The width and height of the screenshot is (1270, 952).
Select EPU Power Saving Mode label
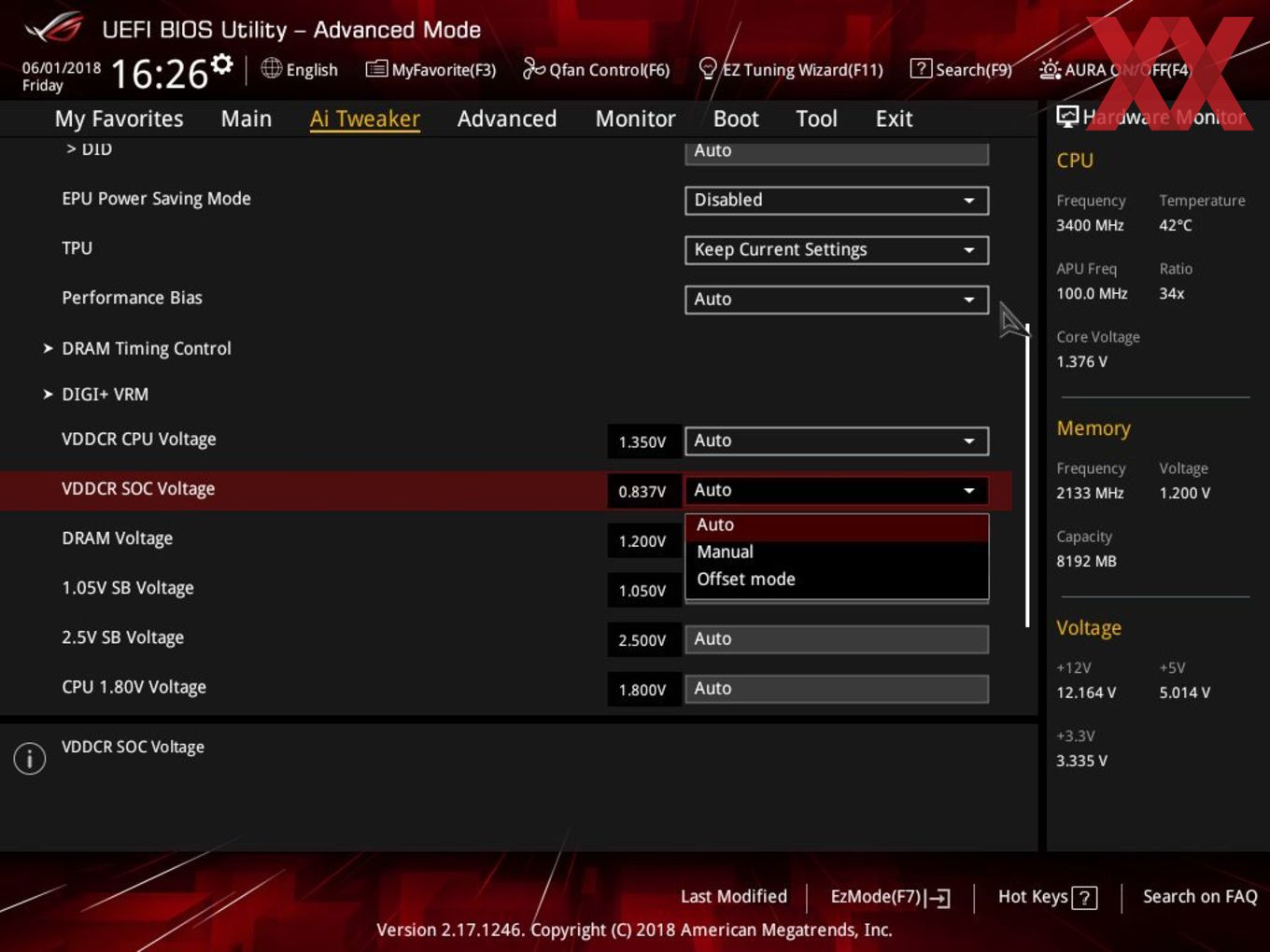(x=156, y=199)
